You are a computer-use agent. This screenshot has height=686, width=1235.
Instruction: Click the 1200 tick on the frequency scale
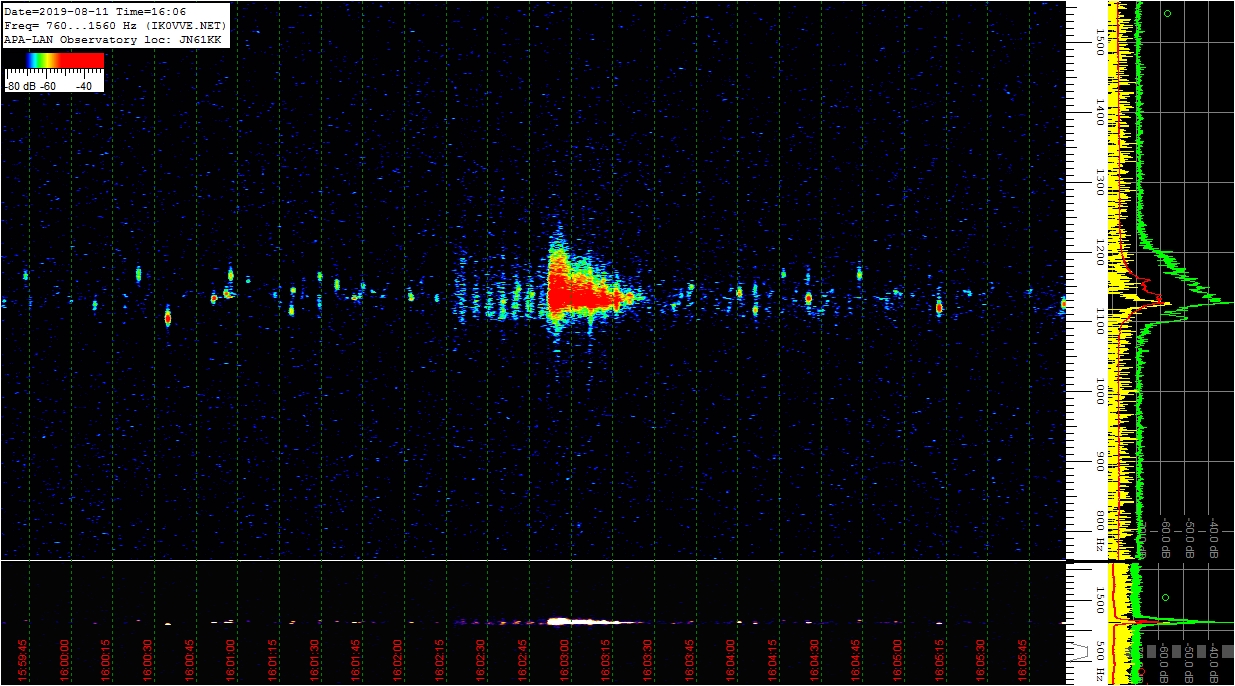click(1099, 252)
